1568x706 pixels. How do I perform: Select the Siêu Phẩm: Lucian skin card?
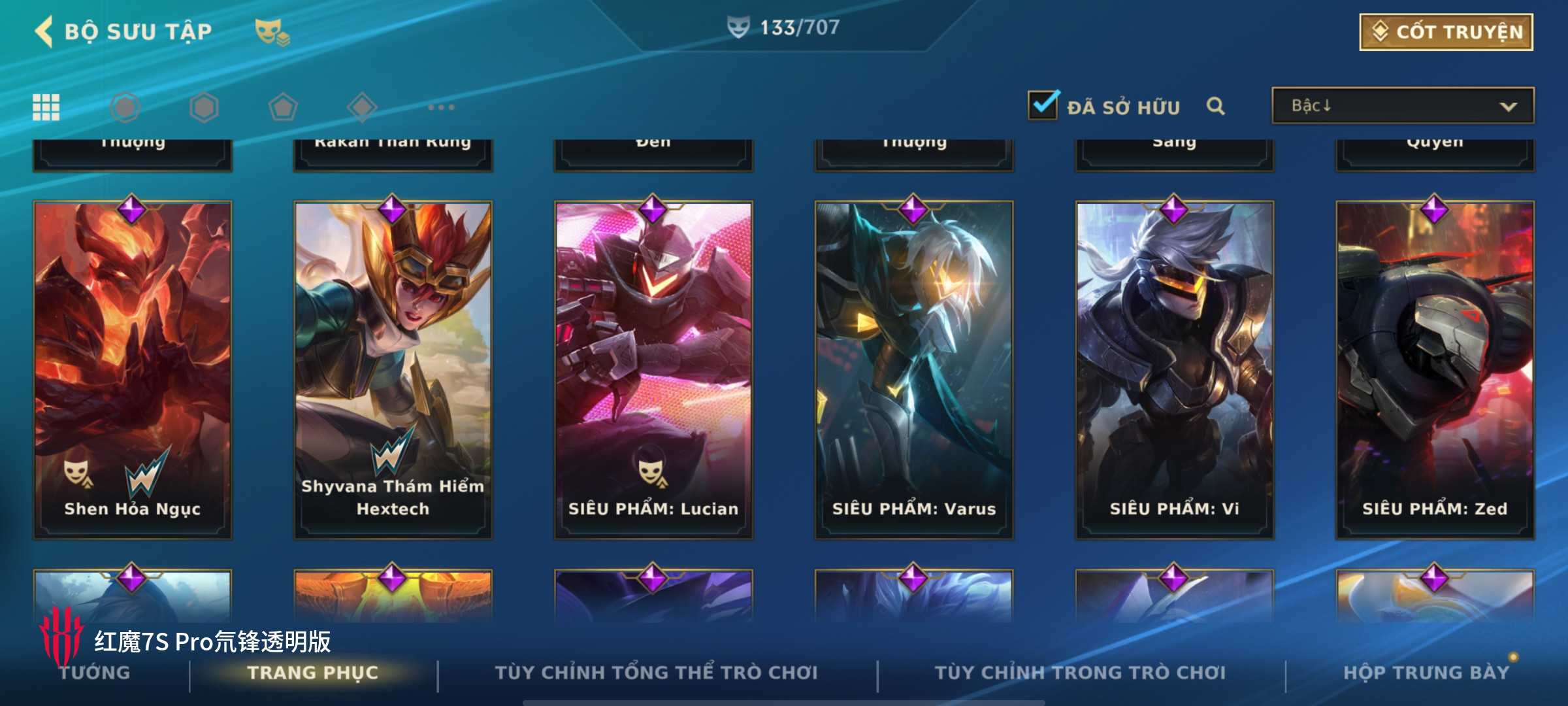click(653, 369)
